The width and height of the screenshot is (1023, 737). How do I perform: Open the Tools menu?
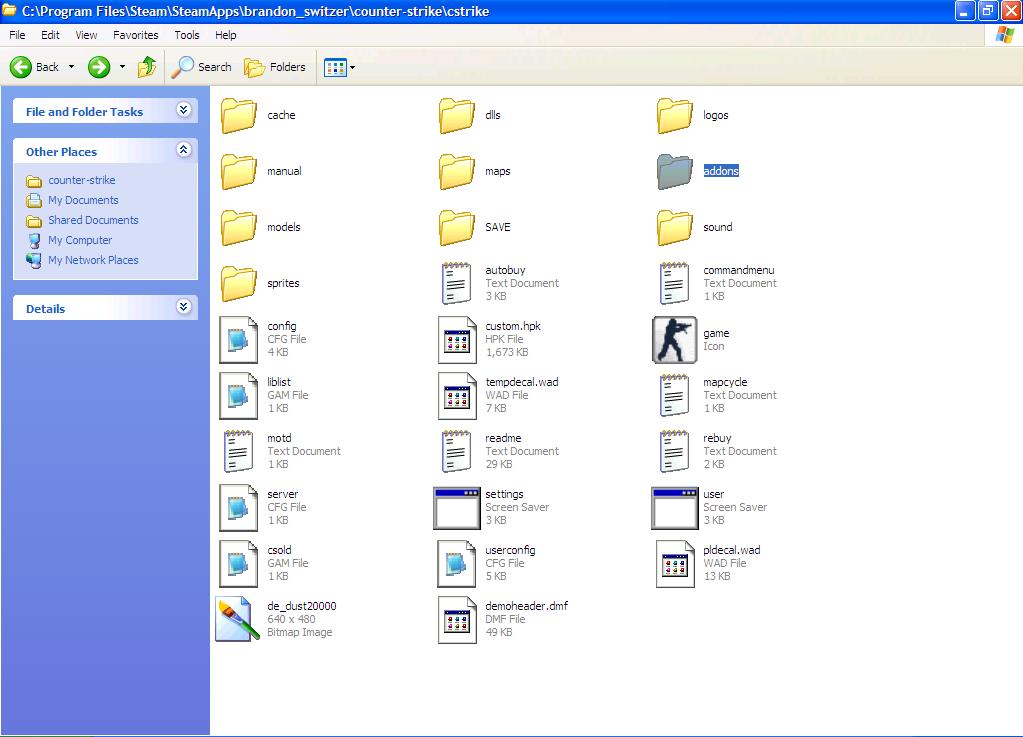(x=187, y=35)
